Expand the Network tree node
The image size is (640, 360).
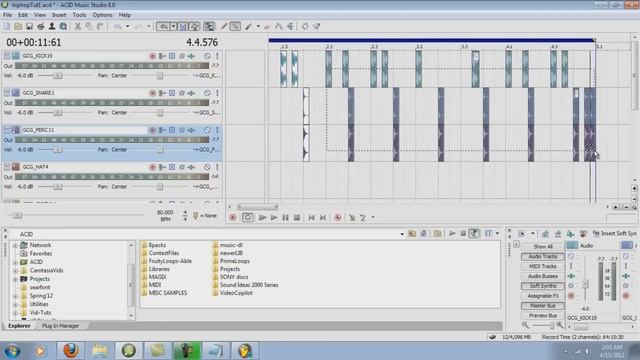pyautogui.click(x=15, y=245)
